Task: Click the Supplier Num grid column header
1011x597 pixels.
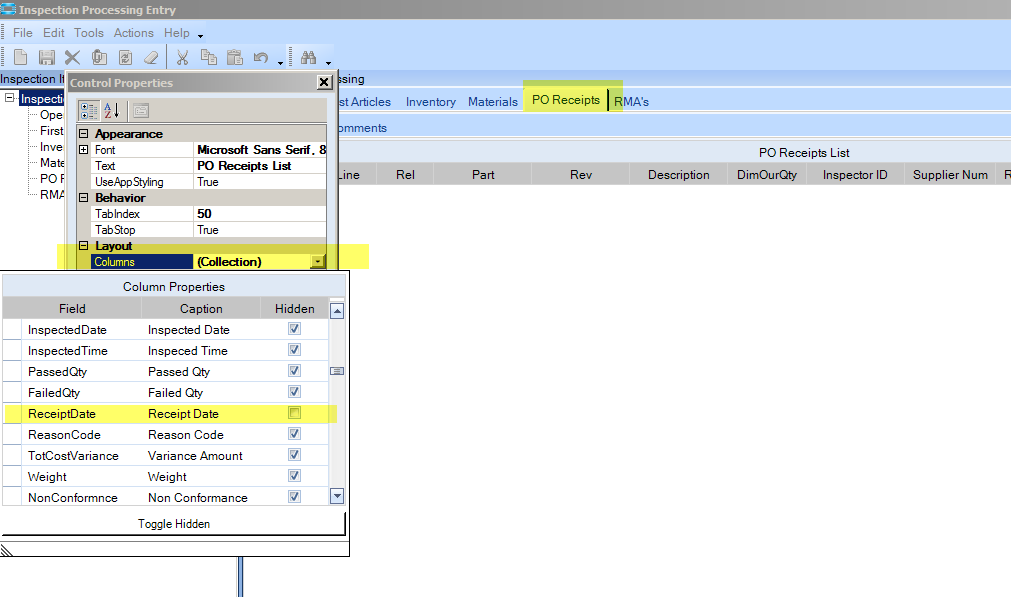Action: [x=950, y=175]
